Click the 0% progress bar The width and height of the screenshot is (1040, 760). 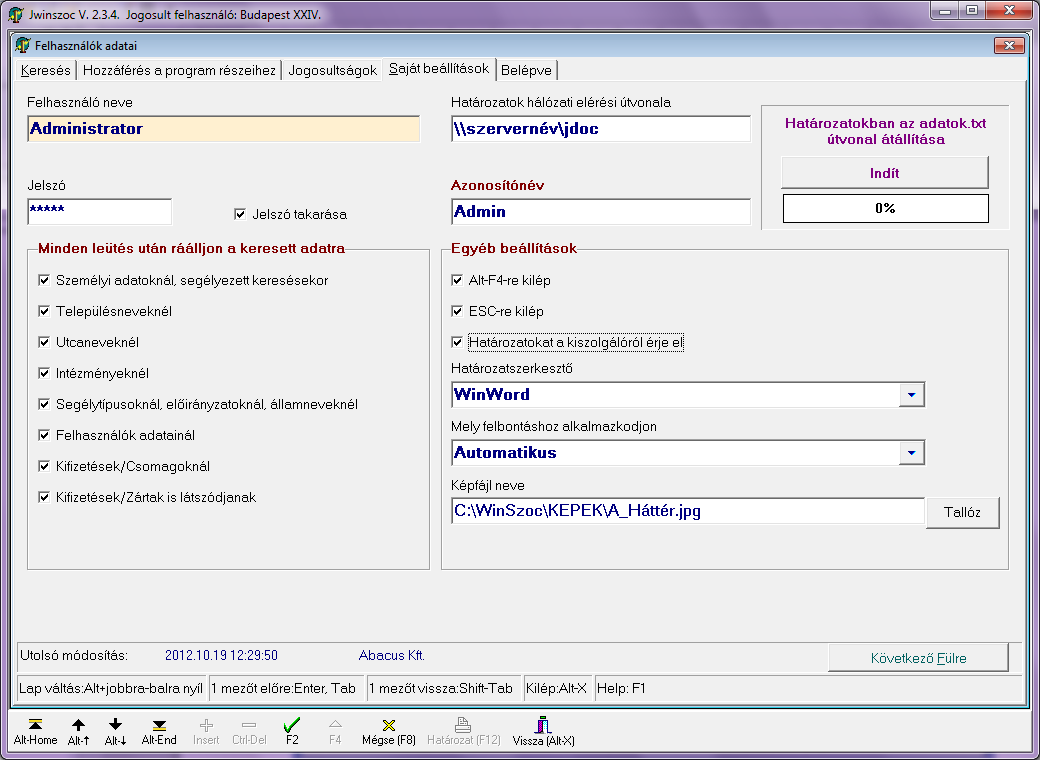[x=885, y=208]
